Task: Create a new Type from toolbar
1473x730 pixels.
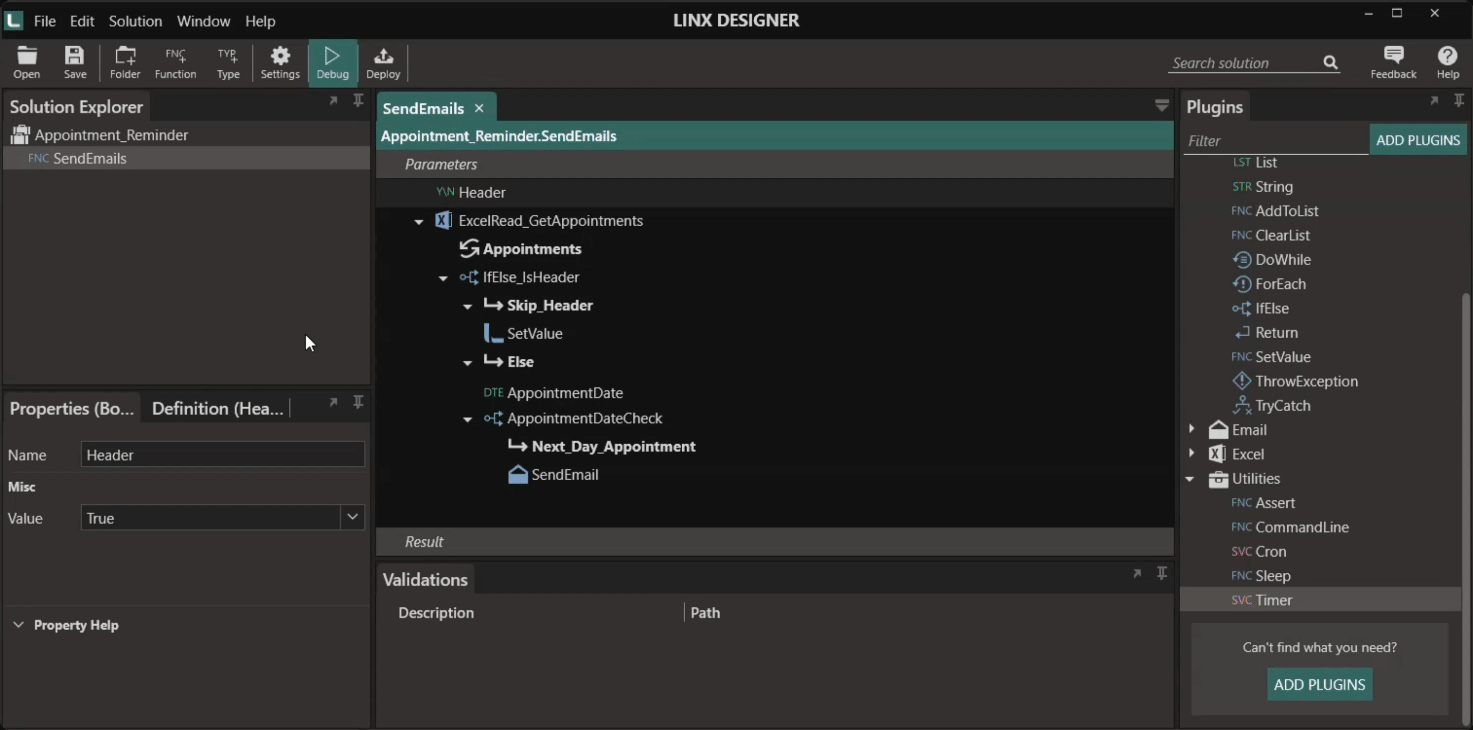Action: [x=228, y=62]
